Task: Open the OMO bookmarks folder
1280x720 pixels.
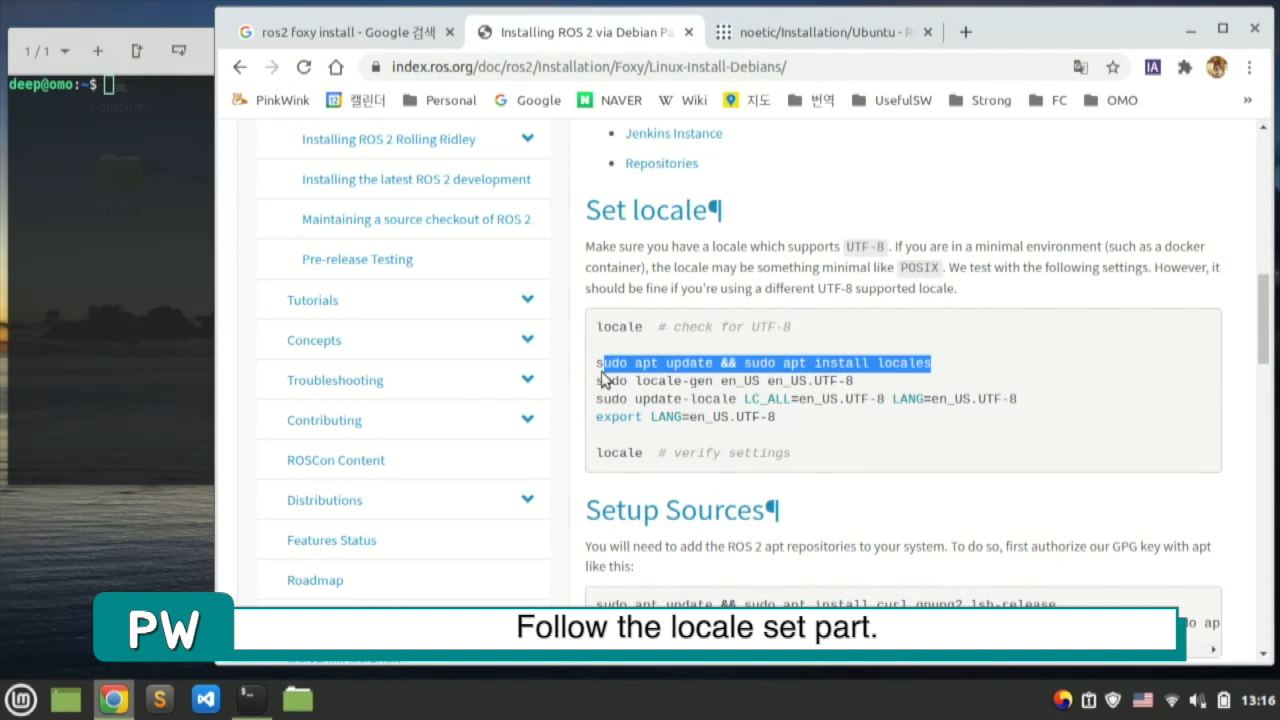Action: 1110,100
